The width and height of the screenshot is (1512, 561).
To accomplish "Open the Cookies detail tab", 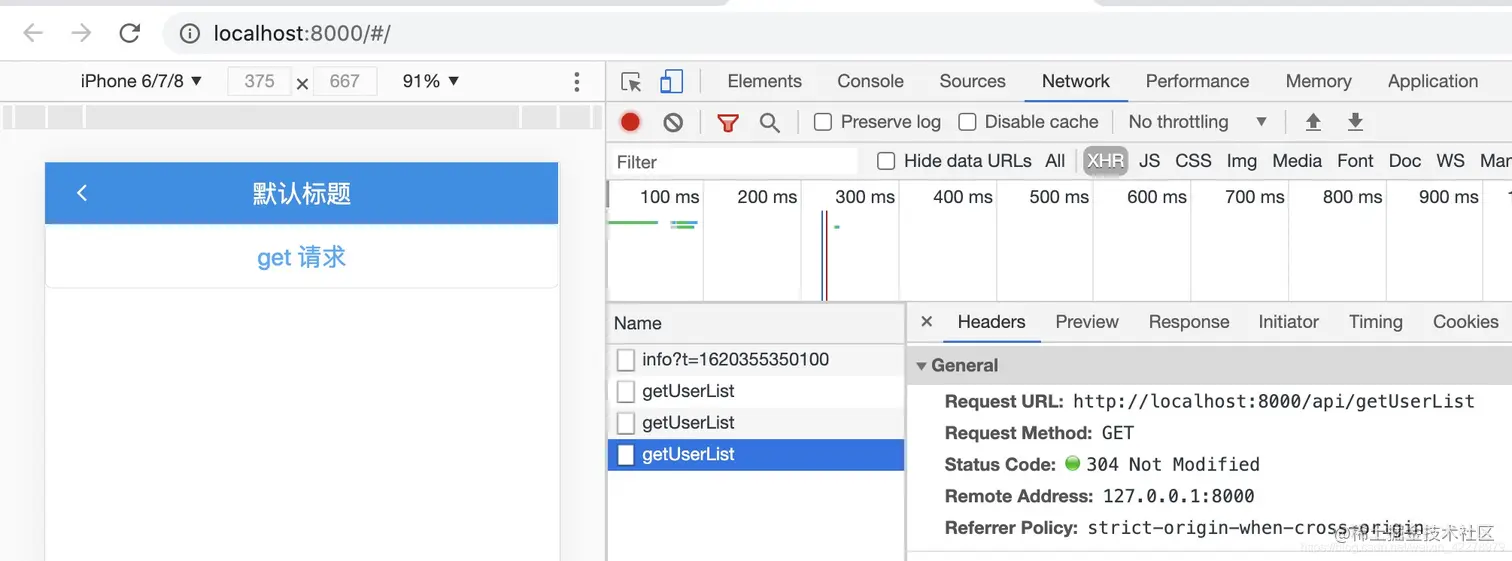I will pos(1465,322).
